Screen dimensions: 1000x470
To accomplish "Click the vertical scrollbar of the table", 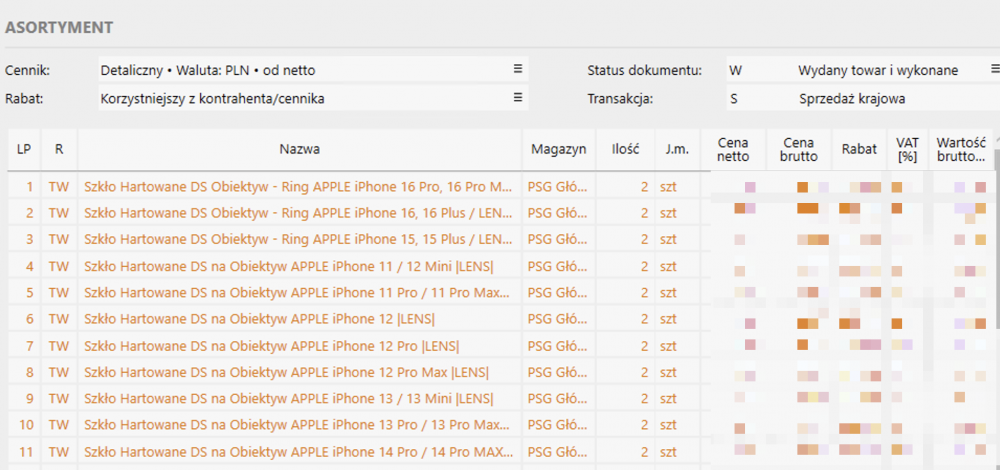I will (996, 306).
